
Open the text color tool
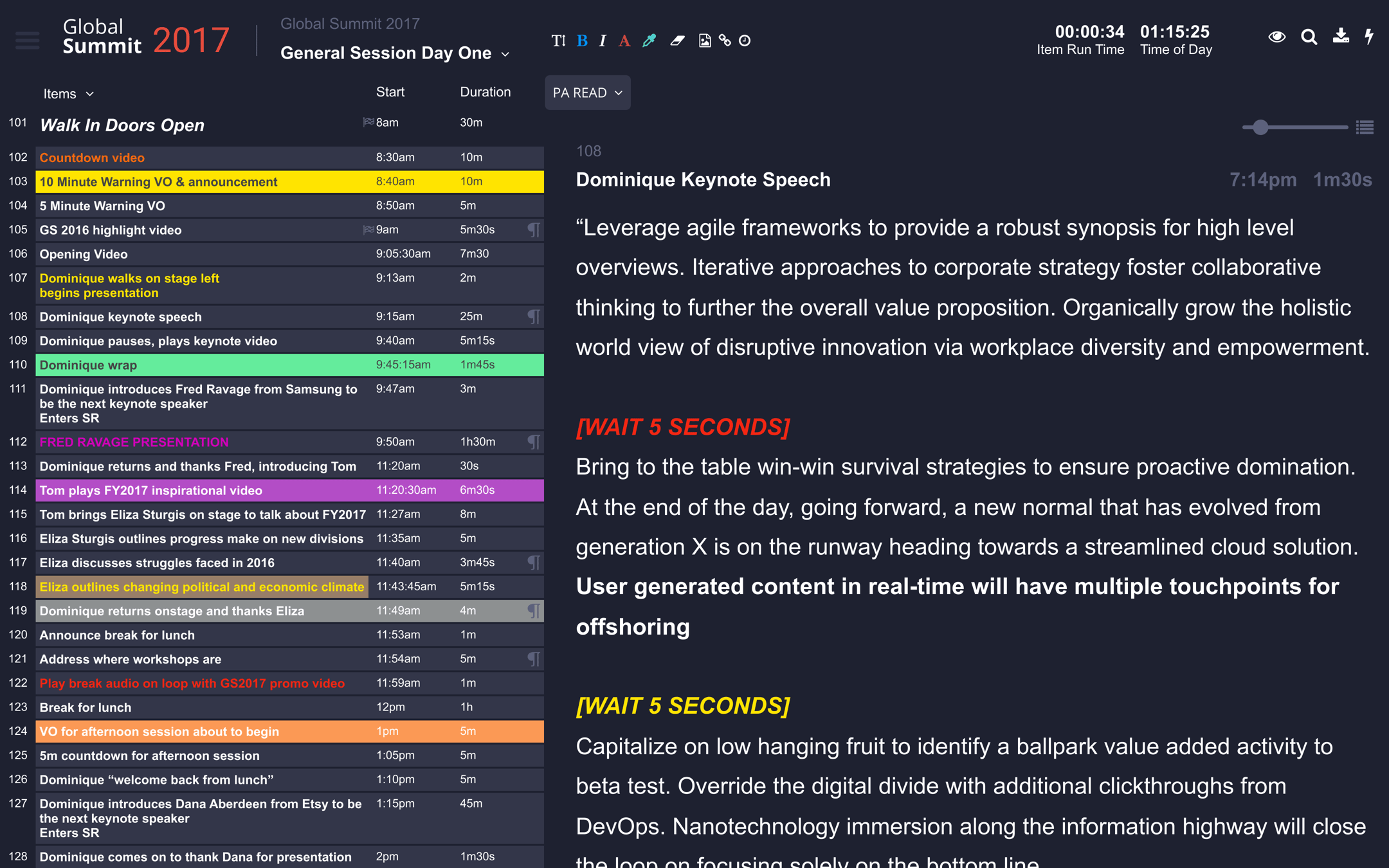pyautogui.click(x=624, y=40)
